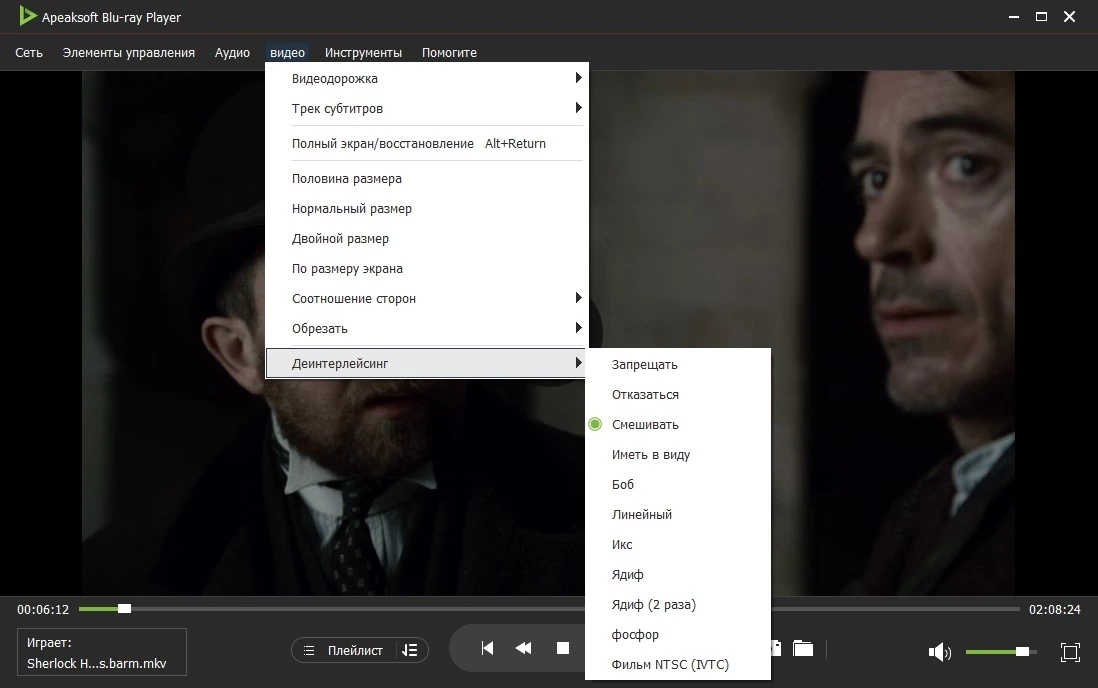Maximize the player window

click(1041, 17)
